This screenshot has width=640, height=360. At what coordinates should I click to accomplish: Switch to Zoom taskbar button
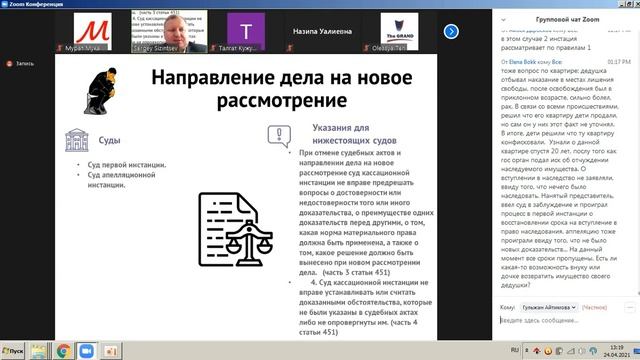[87, 351]
